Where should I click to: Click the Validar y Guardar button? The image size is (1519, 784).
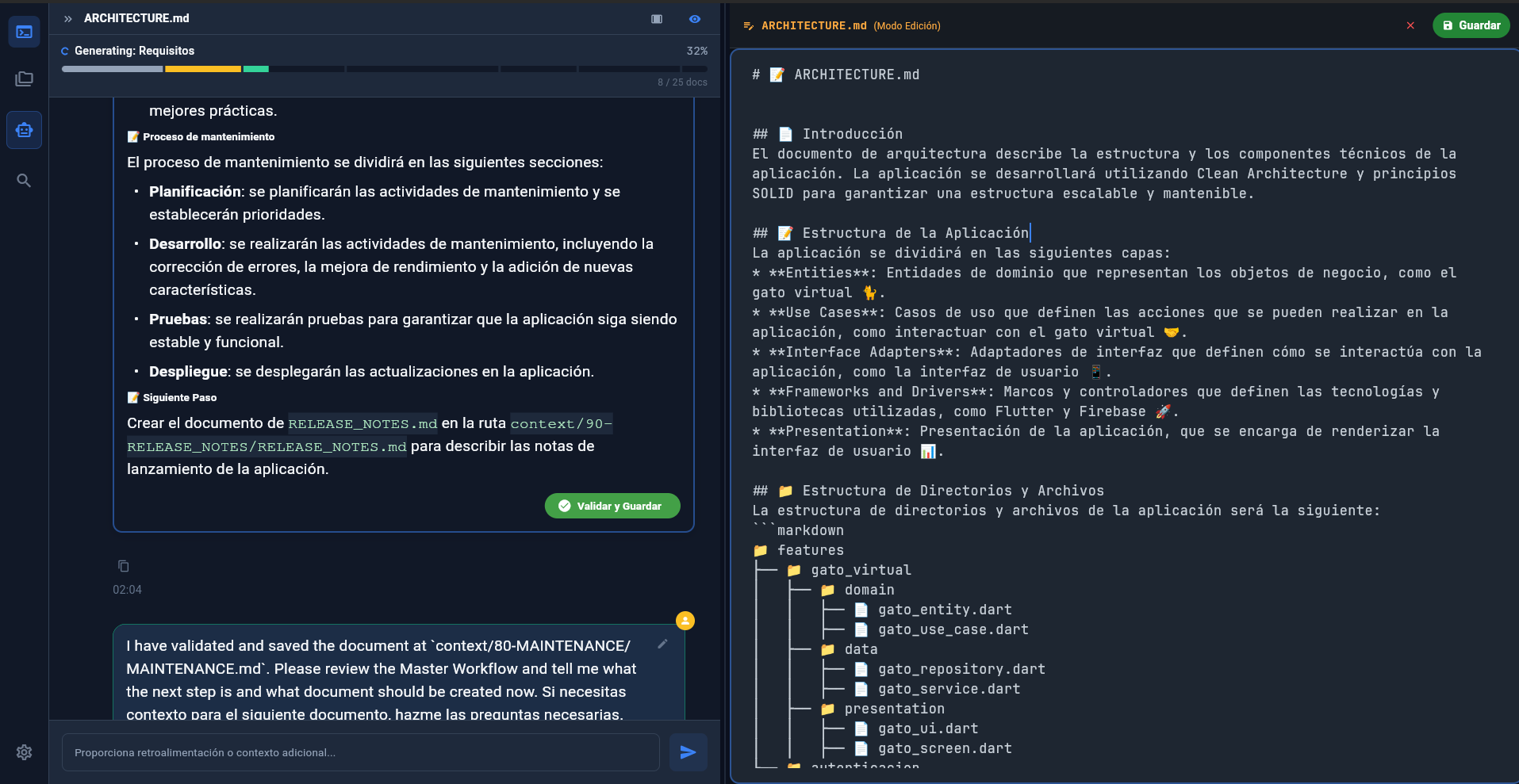612,506
